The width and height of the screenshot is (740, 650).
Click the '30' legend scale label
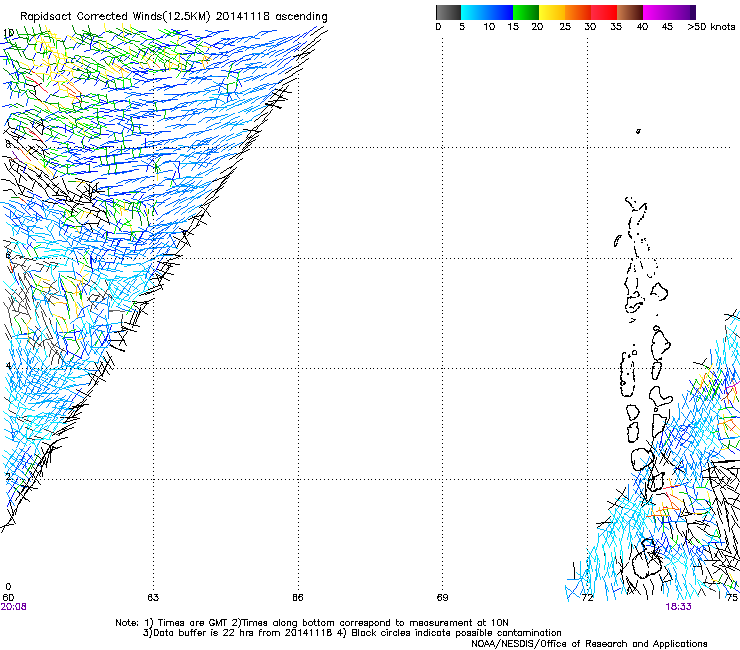590,27
